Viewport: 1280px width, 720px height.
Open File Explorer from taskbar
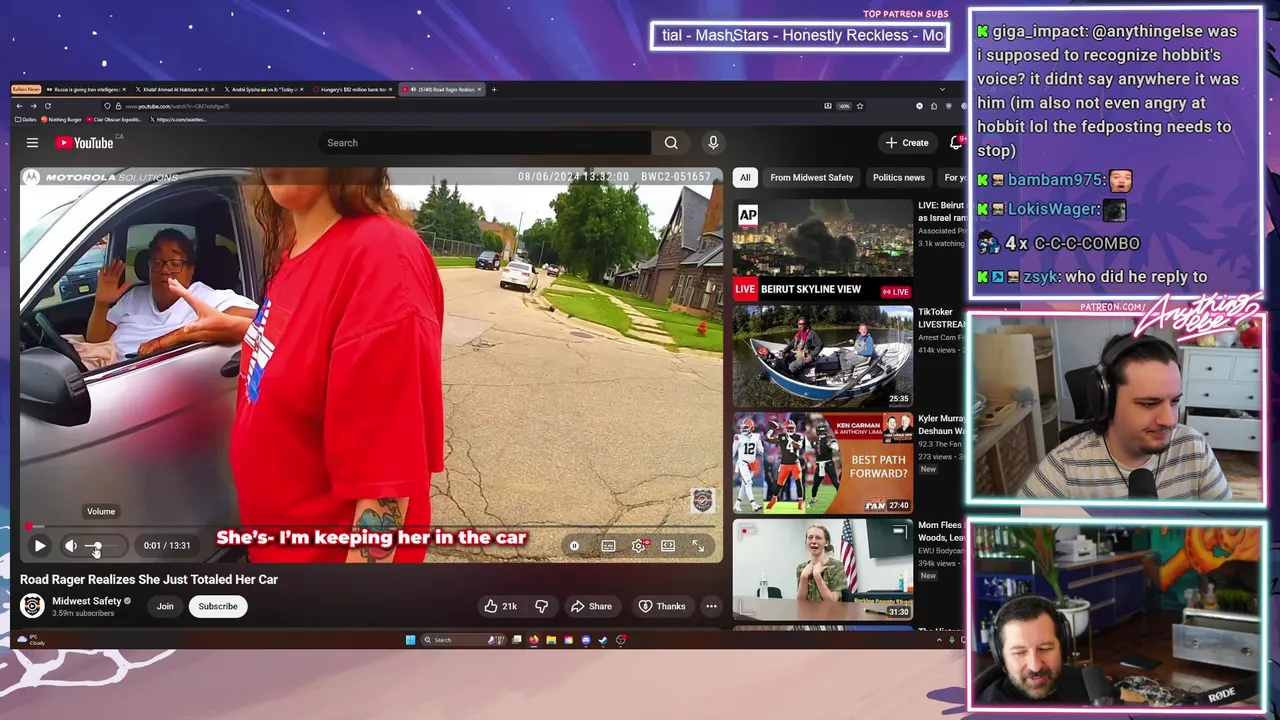[x=551, y=640]
